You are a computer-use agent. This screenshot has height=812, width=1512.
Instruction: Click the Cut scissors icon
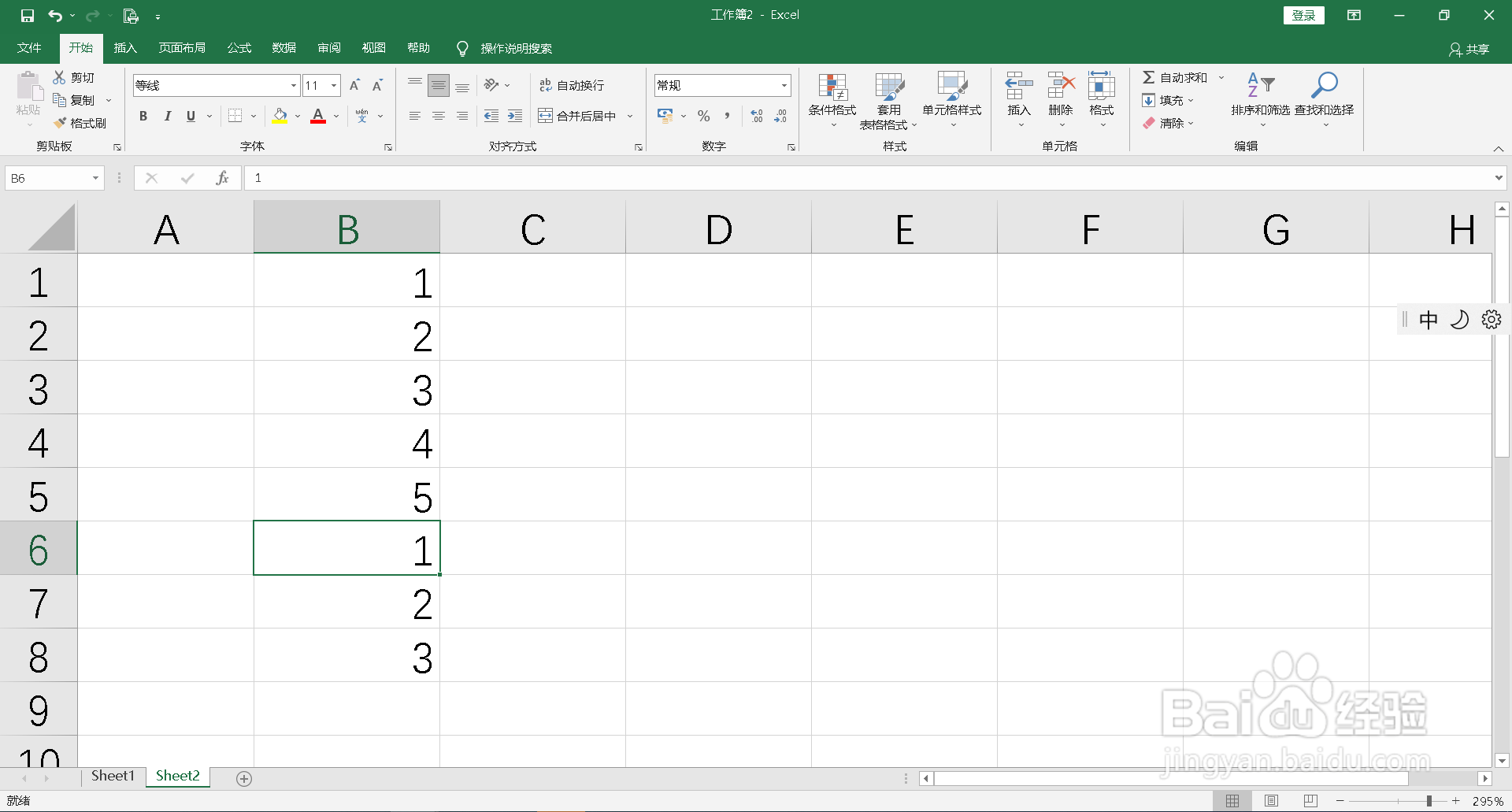59,77
